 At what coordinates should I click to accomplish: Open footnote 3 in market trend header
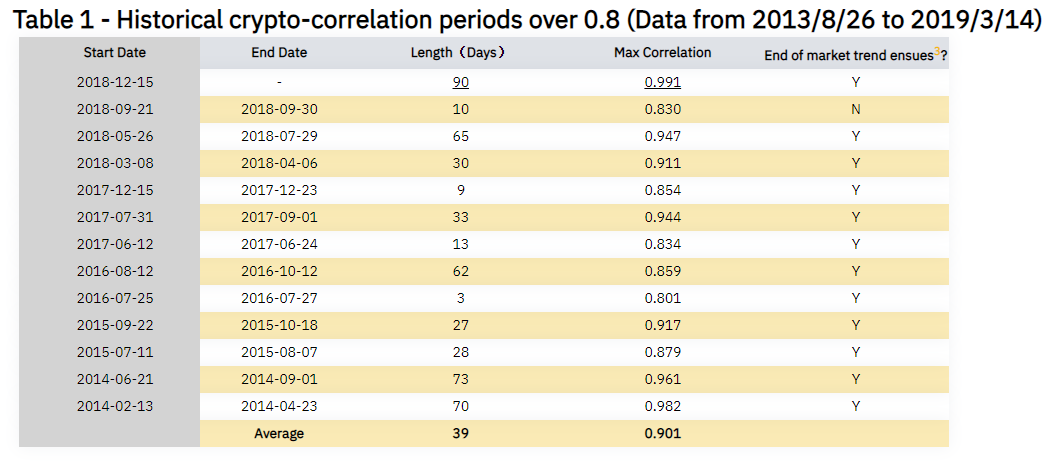click(937, 52)
